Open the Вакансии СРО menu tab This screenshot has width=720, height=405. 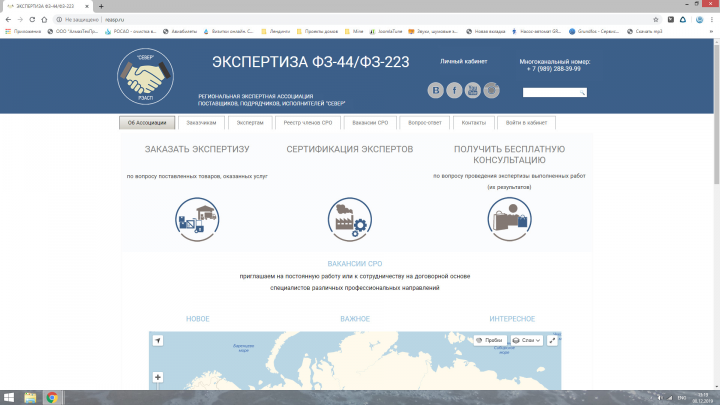coord(370,123)
